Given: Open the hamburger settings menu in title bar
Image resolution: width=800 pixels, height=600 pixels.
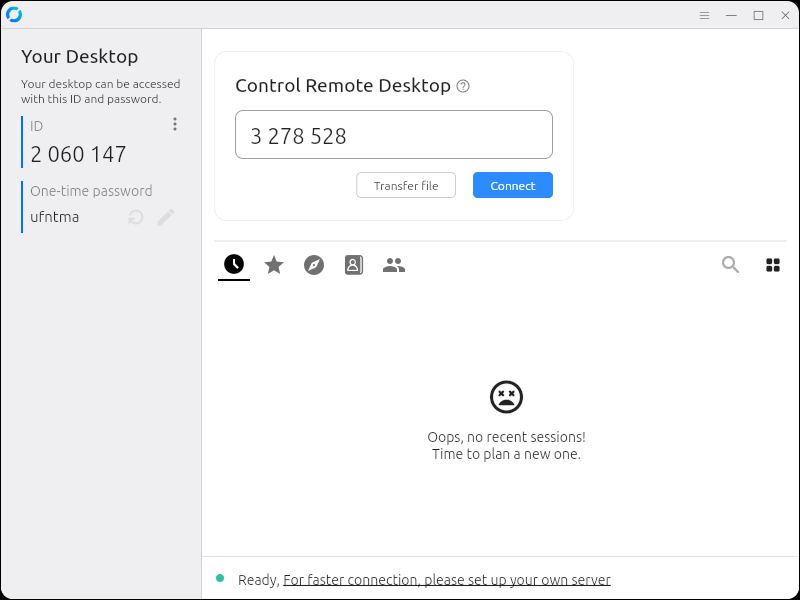Looking at the screenshot, I should [x=705, y=15].
